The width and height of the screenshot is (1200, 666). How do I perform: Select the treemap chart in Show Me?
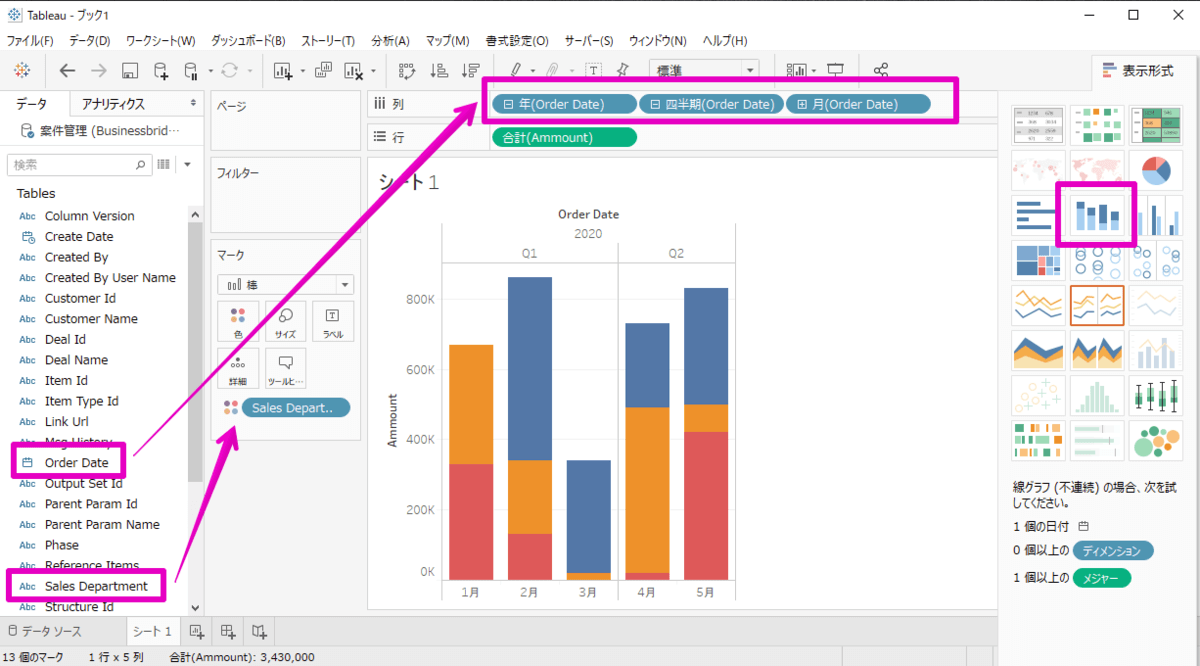click(x=1038, y=261)
